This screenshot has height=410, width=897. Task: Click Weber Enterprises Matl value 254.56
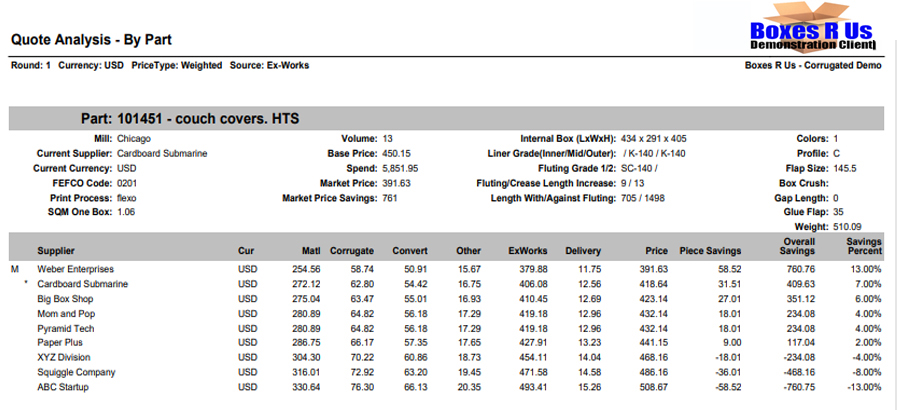(x=307, y=269)
